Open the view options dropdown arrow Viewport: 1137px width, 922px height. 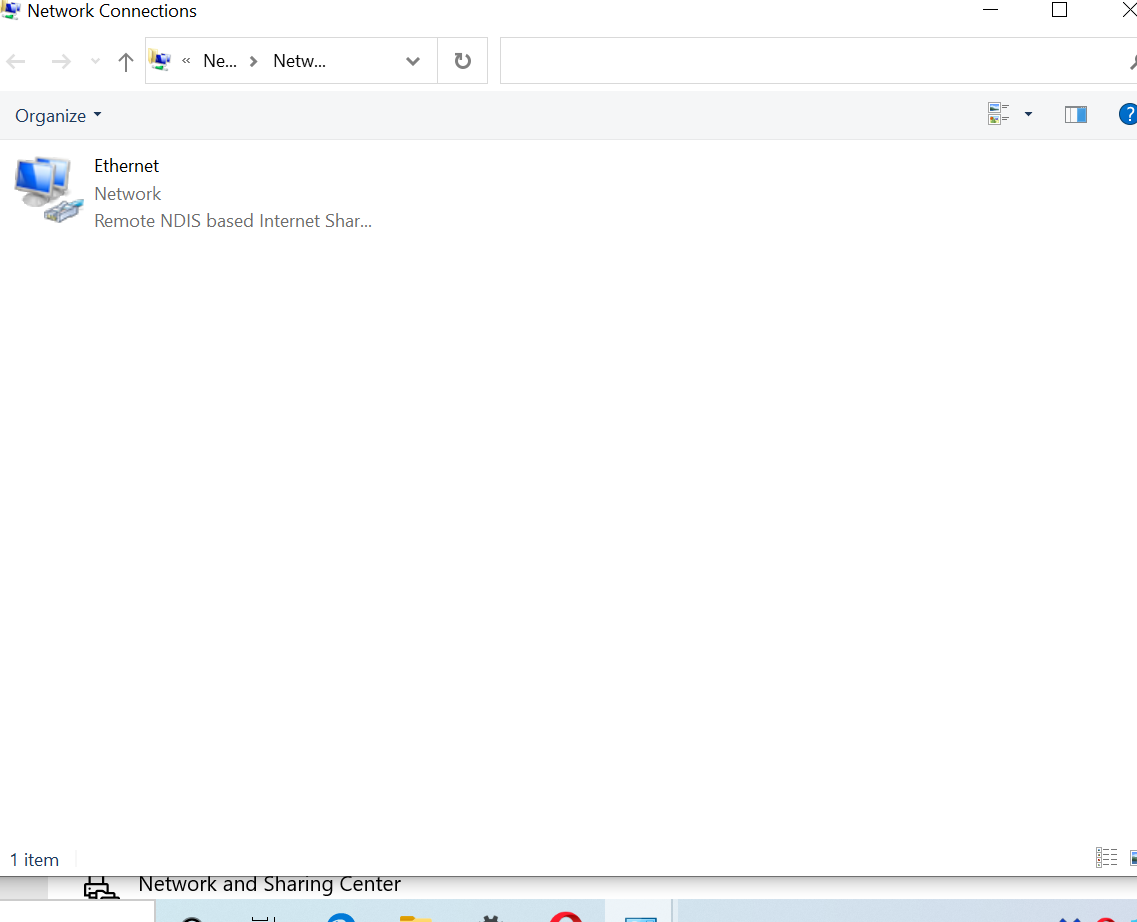pos(1028,115)
